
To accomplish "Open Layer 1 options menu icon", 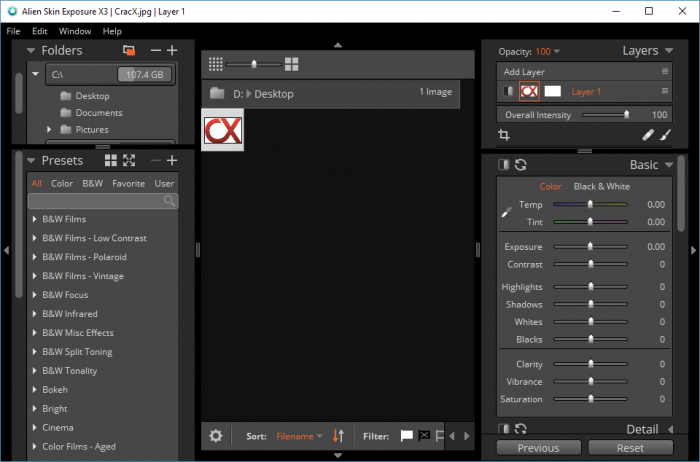I will point(665,91).
